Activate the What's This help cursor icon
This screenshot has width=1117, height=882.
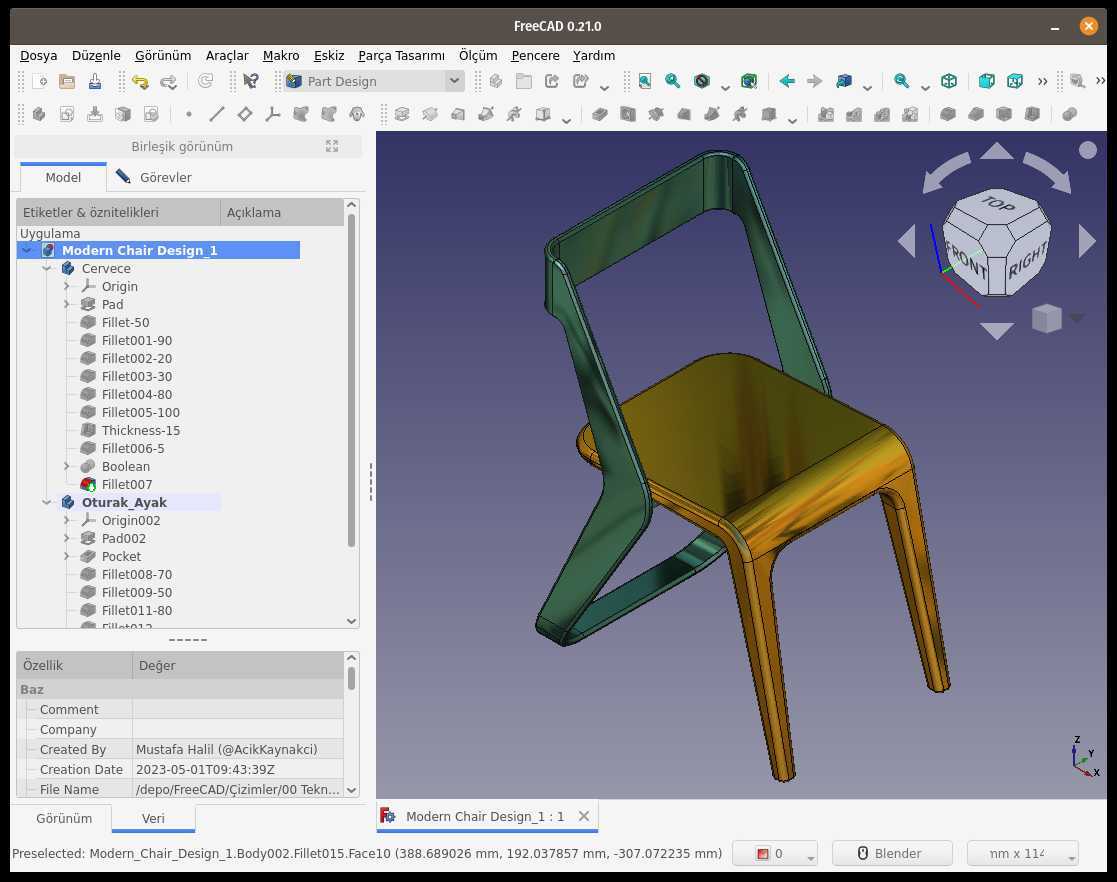pos(251,81)
